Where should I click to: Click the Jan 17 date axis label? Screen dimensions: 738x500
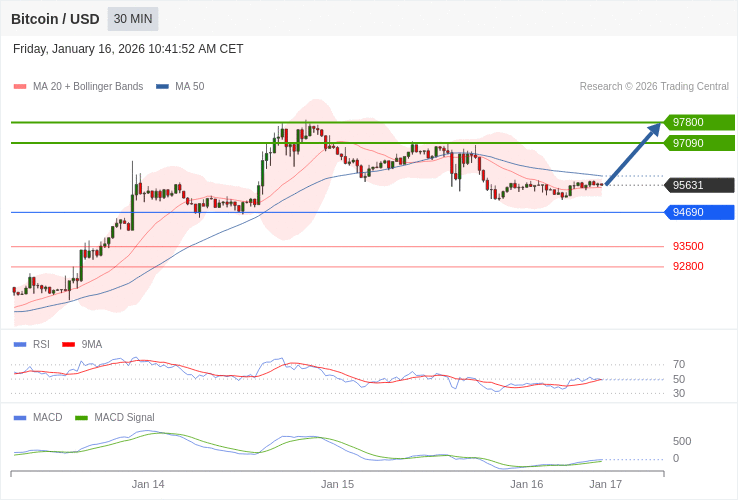[x=605, y=484]
